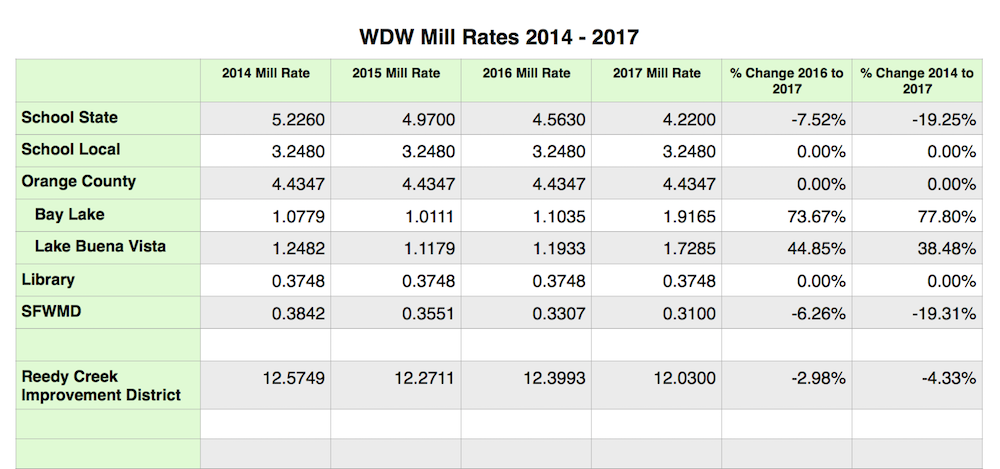1000x469 pixels.
Task: Click the 2017 Mill Rate column header
Action: pos(656,73)
